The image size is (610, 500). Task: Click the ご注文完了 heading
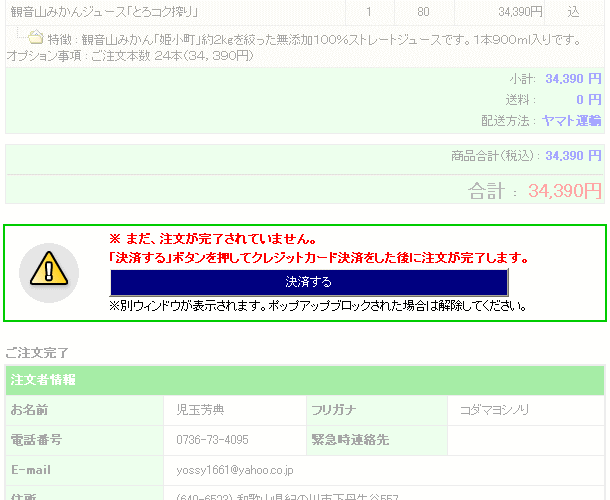(x=37, y=353)
